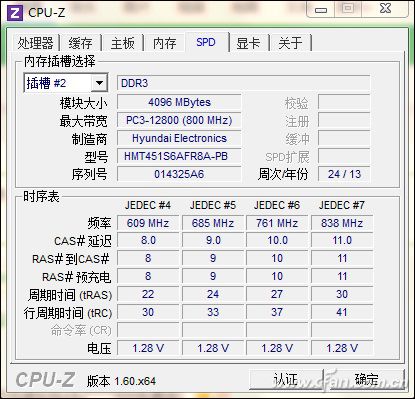Click the JEDEC #6 column header
The width and height of the screenshot is (415, 399).
coord(277,205)
